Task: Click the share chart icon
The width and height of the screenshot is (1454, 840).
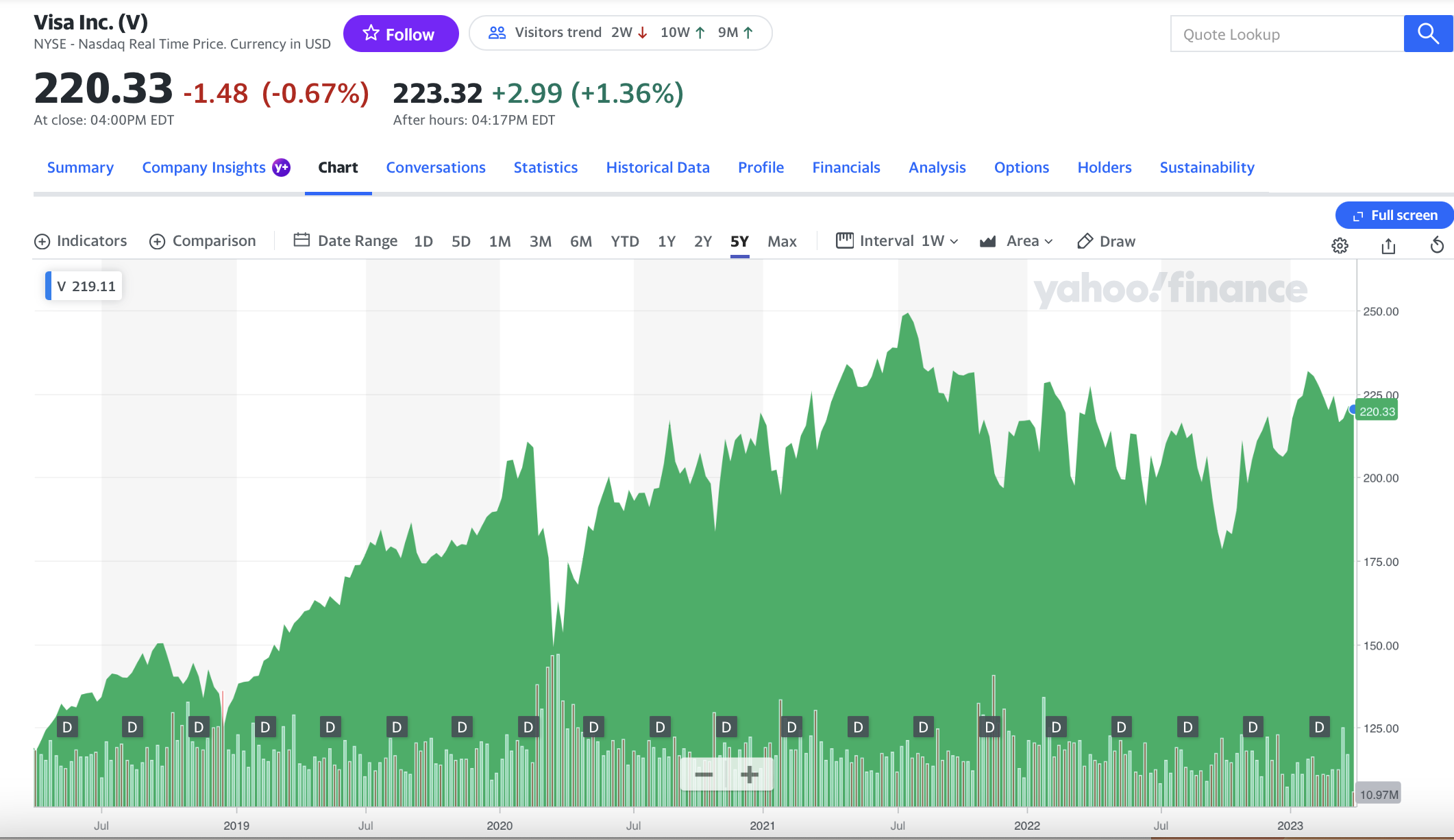Action: (1388, 245)
